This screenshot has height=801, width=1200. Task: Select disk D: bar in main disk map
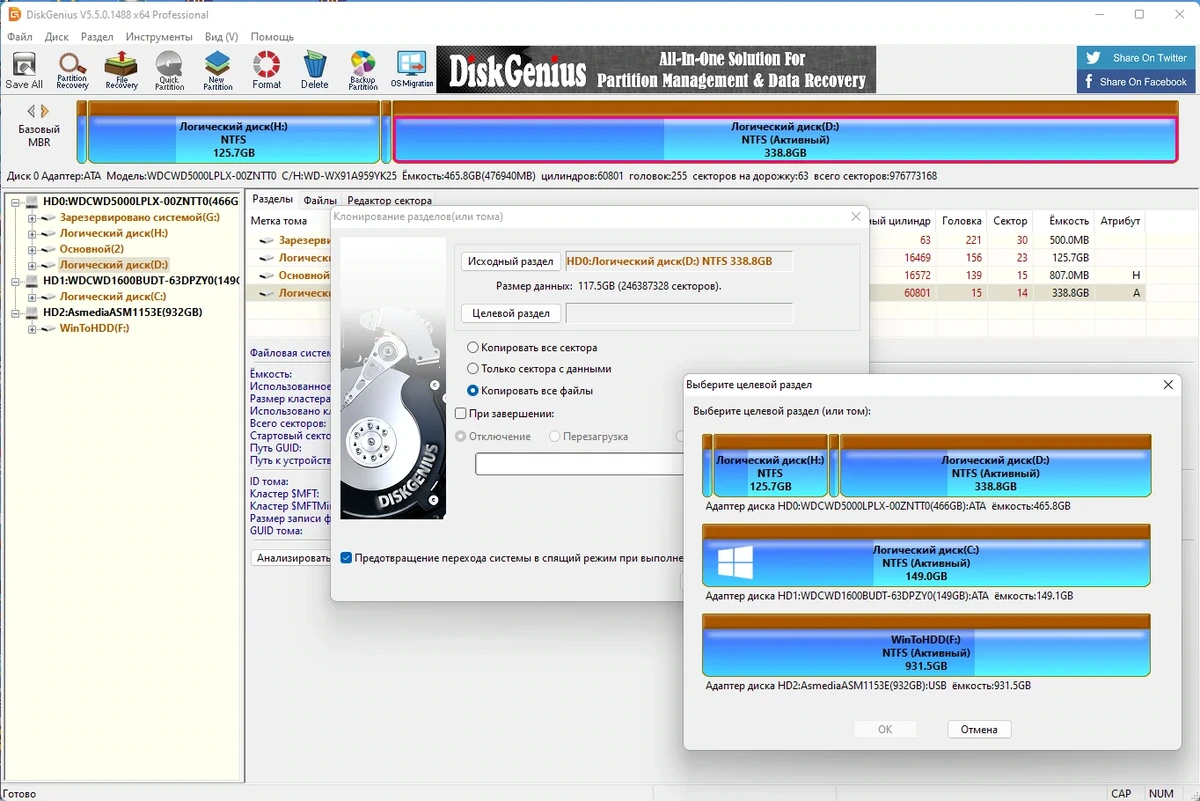(x=785, y=133)
